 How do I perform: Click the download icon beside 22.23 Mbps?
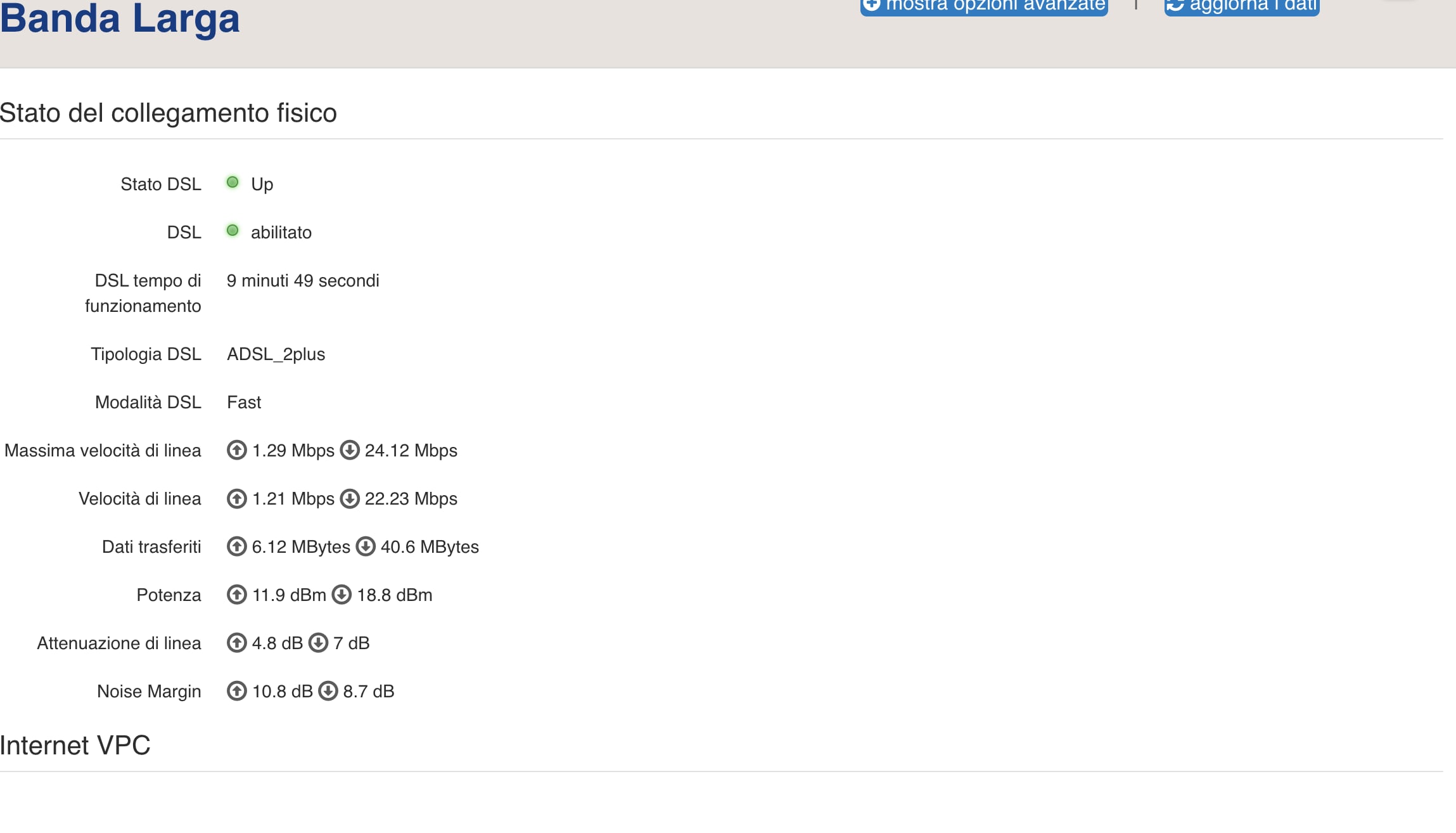click(349, 498)
